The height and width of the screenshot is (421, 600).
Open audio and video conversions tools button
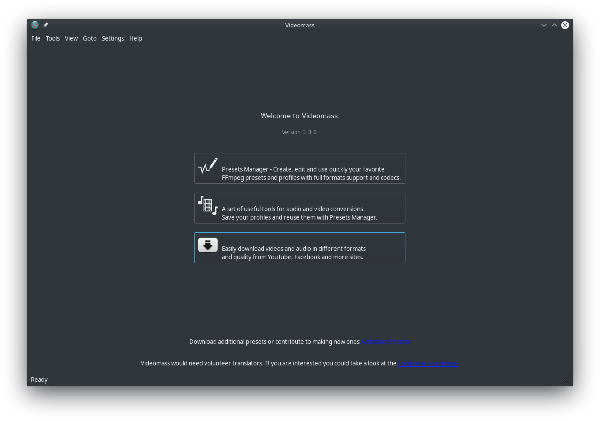(300, 208)
